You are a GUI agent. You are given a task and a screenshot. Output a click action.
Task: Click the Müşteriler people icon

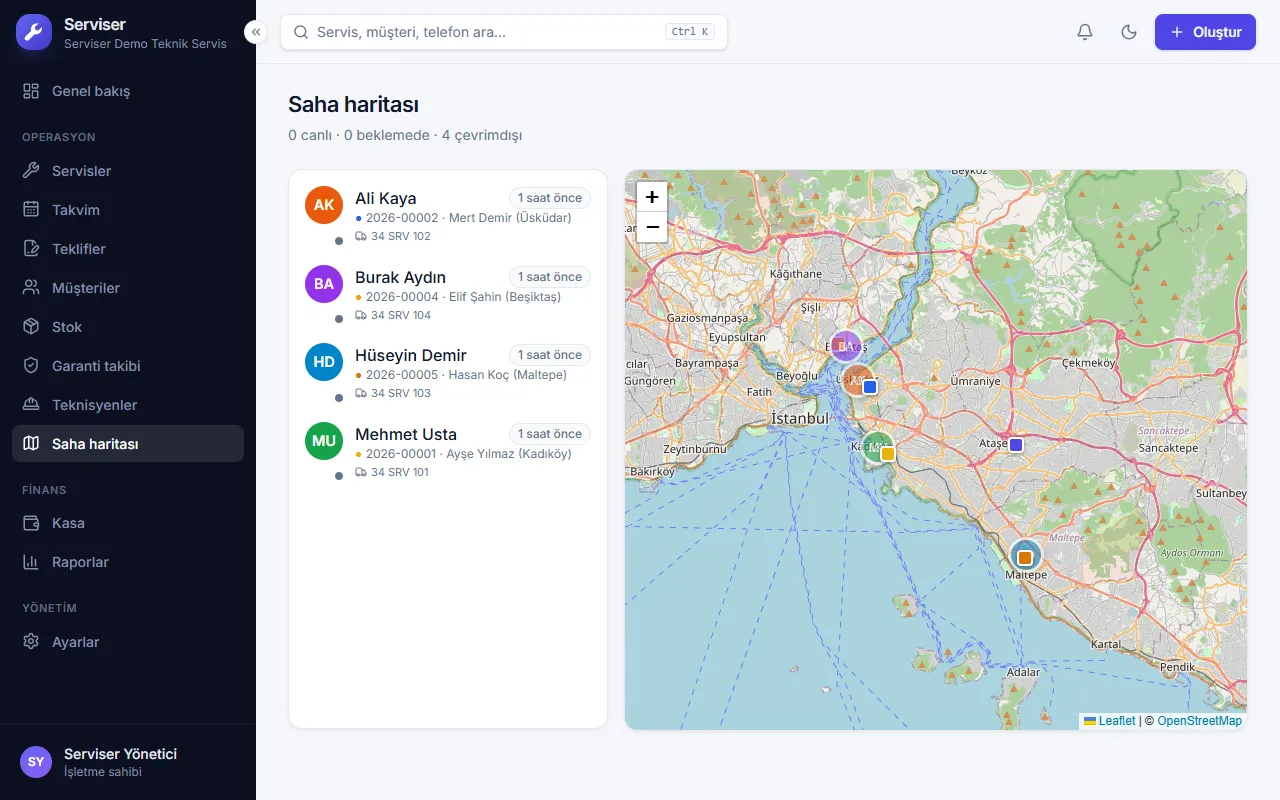(x=32, y=288)
